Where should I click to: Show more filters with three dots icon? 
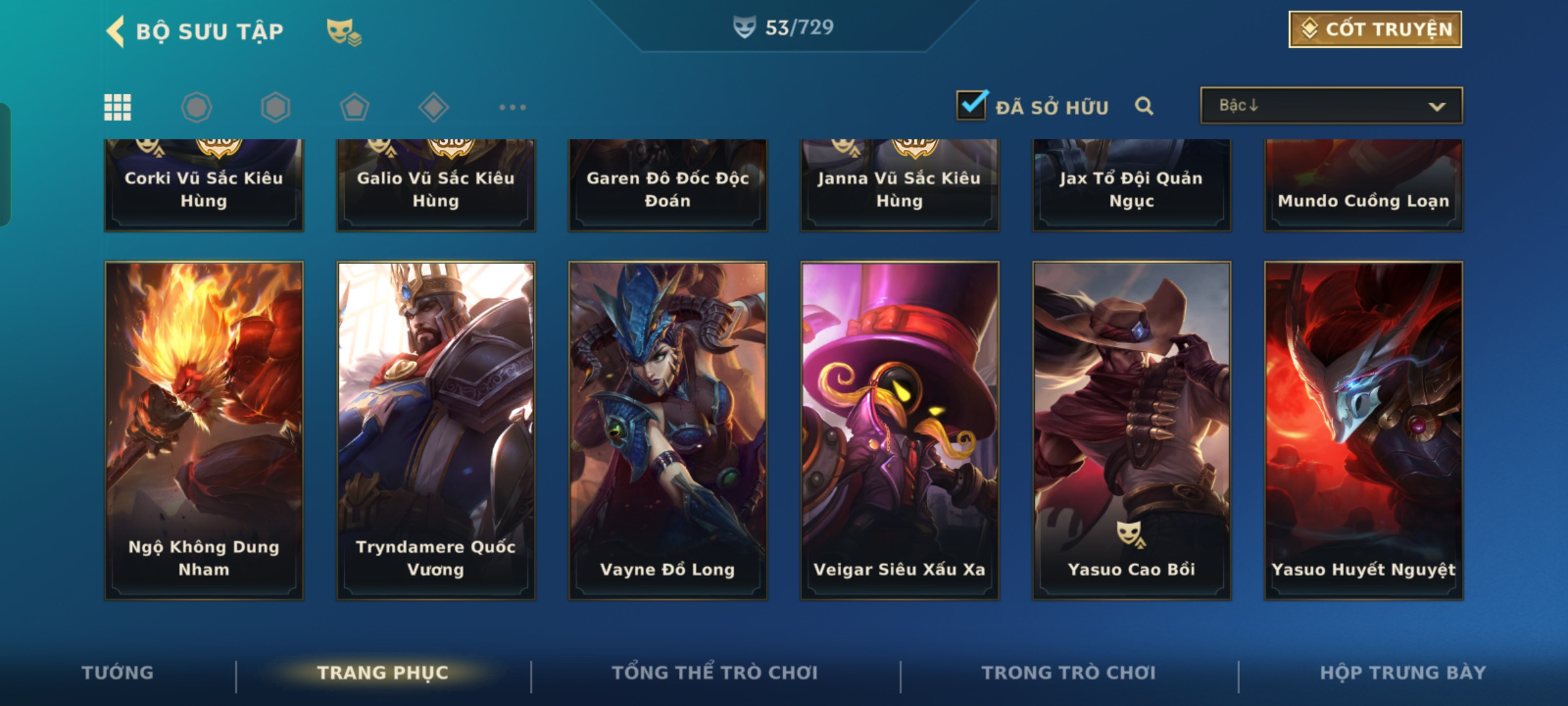pos(513,107)
